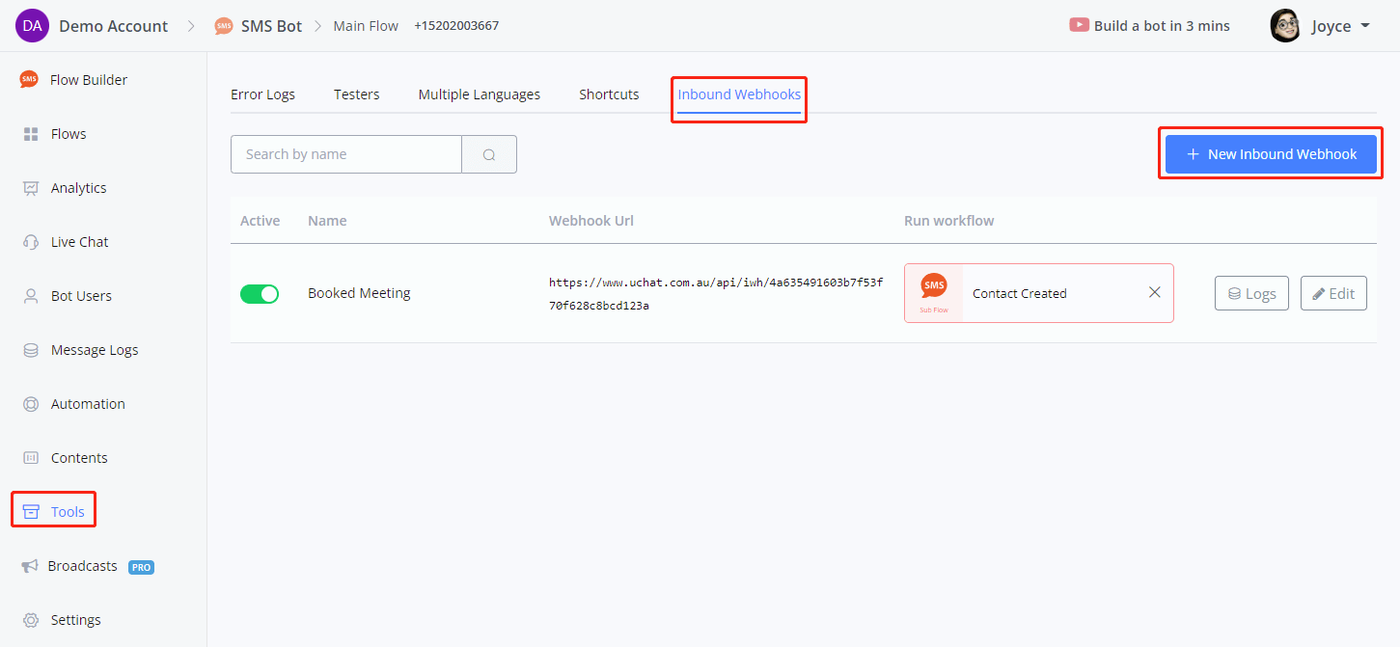
Task: Open the Joyce user dropdown arrow
Action: 1365,27
